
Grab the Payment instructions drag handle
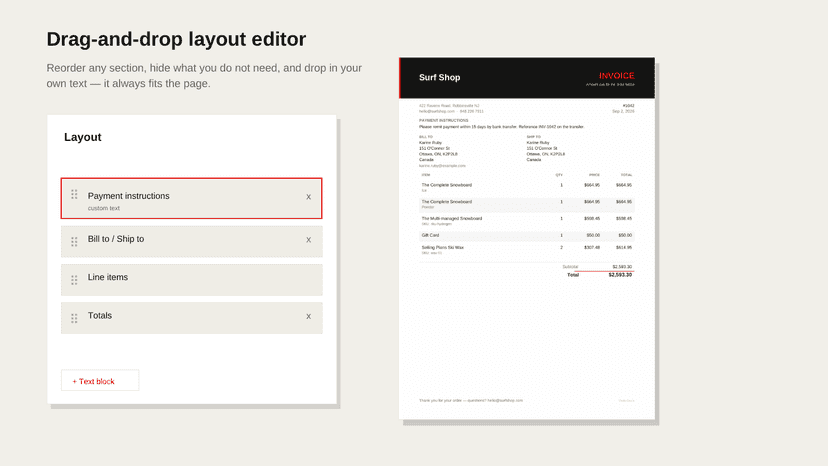74,195
